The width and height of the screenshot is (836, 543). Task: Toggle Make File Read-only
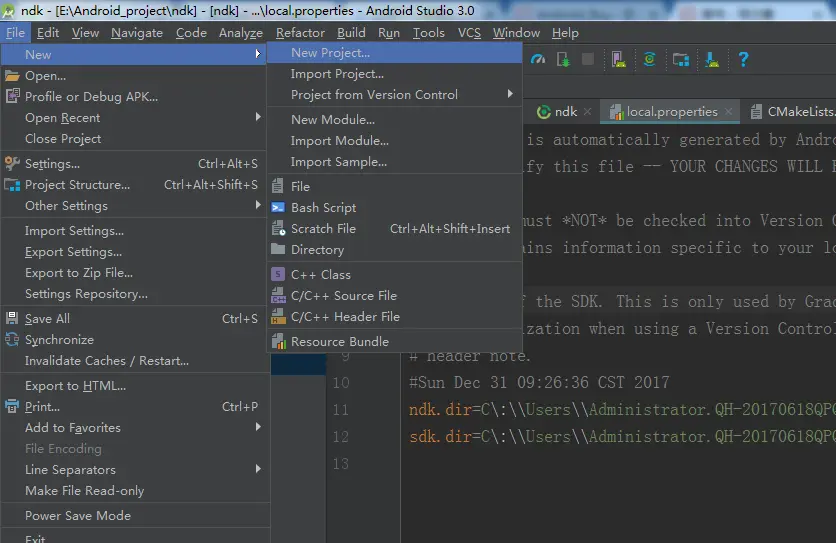(x=133, y=491)
